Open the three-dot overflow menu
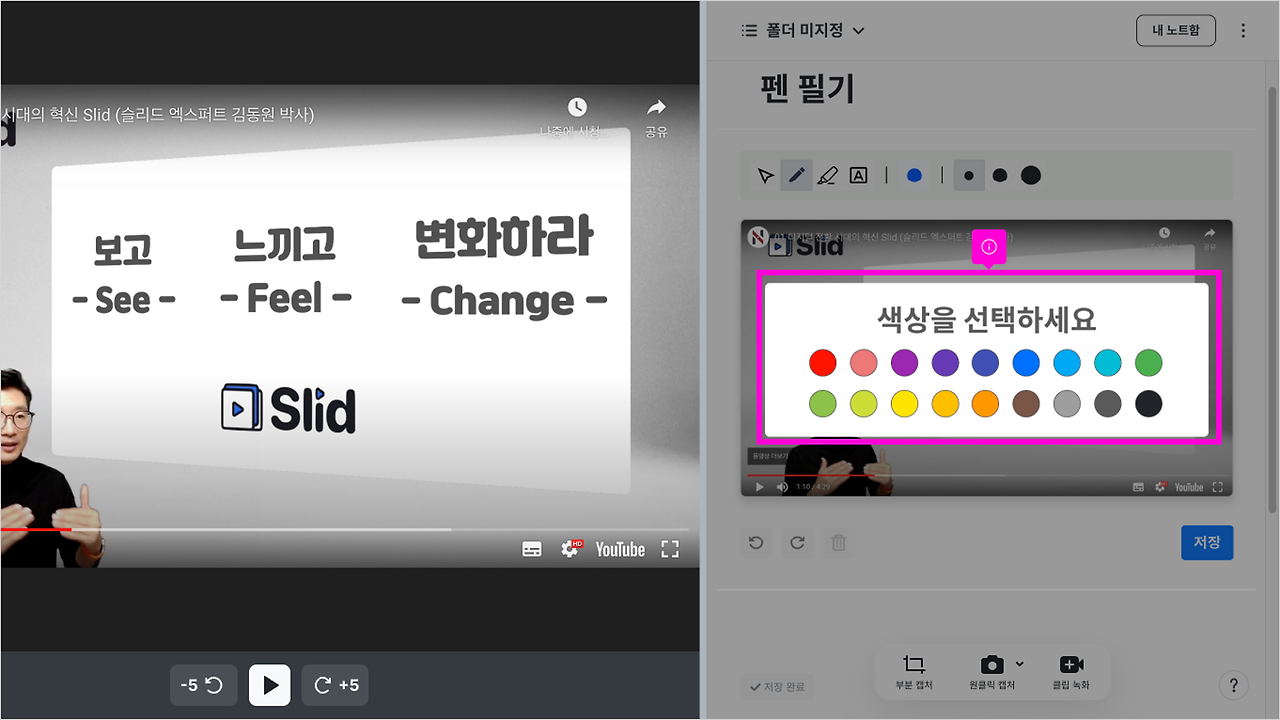The width and height of the screenshot is (1280, 720). click(x=1243, y=30)
